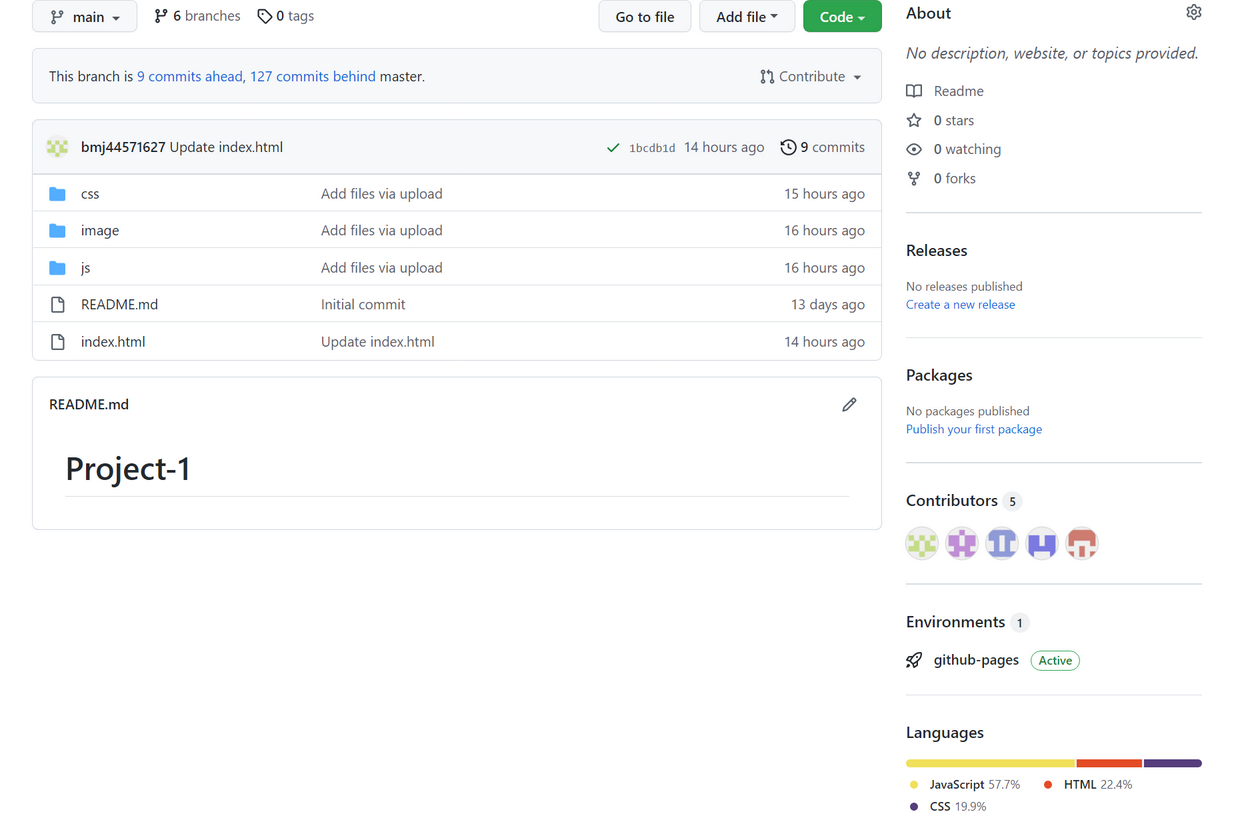Open the 0 forks link
The width and height of the screenshot is (1234, 819).
pos(954,178)
